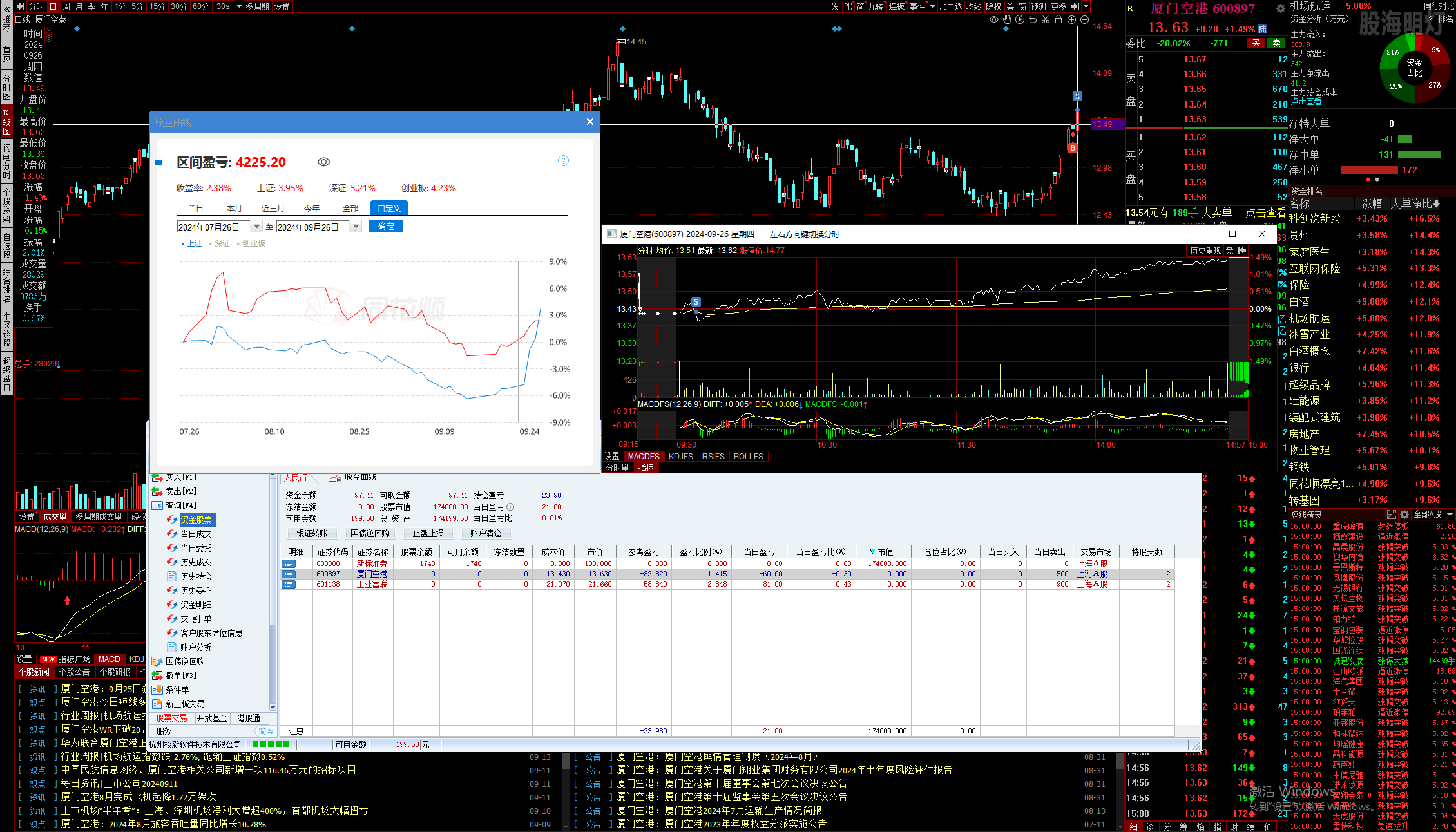
Task: Select 今年 tab in 收益曲线 dialog
Action: pyautogui.click(x=312, y=208)
